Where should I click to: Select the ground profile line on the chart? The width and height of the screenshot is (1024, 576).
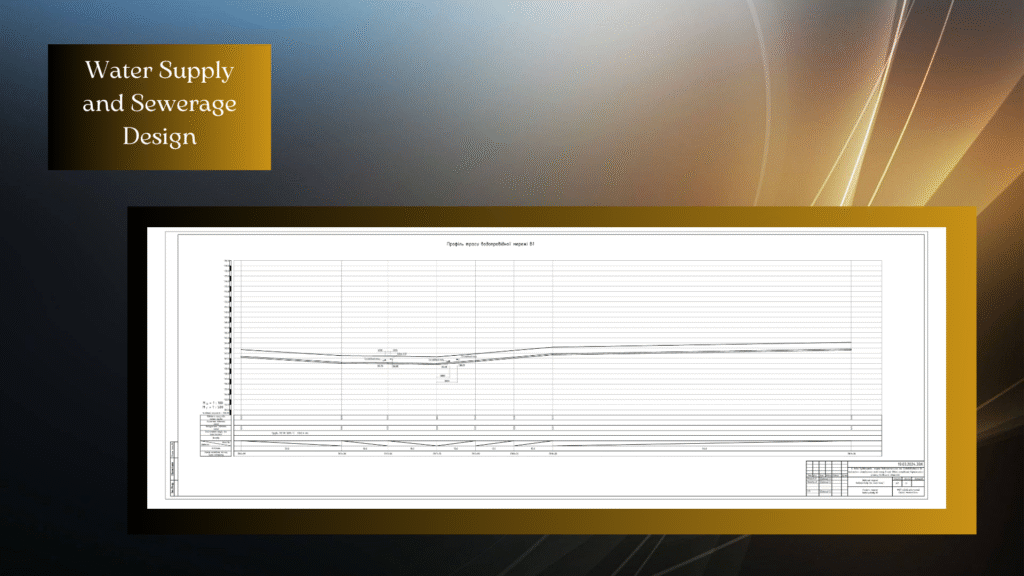[x=700, y=346]
